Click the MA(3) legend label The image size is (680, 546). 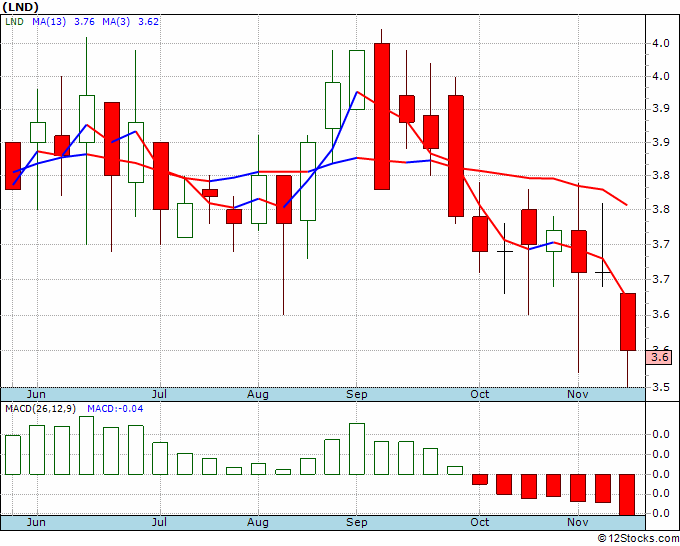coord(116,22)
